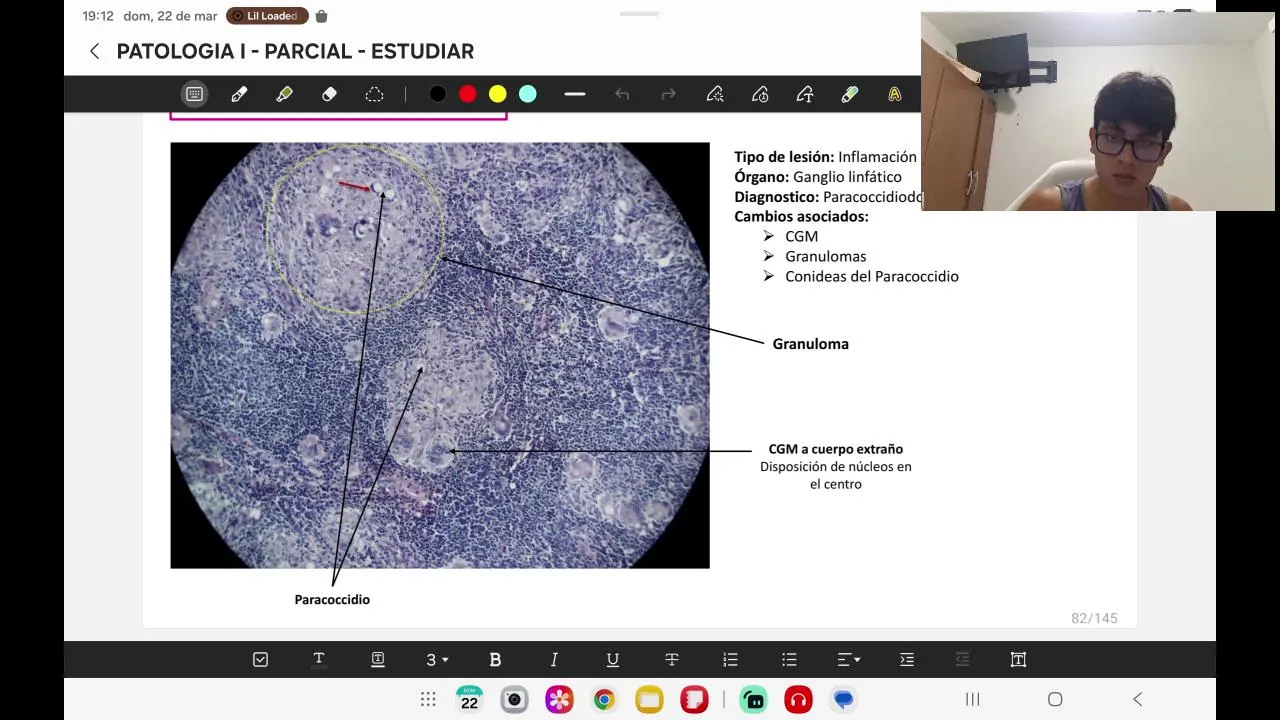Pick the yellow pen color
The image size is (1280, 720).
coord(497,94)
